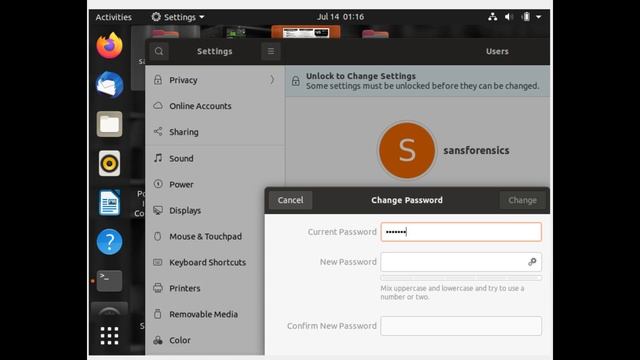Screen dimensions: 640x360
Task: Open the Files manager dock icon
Action: [x=109, y=124]
